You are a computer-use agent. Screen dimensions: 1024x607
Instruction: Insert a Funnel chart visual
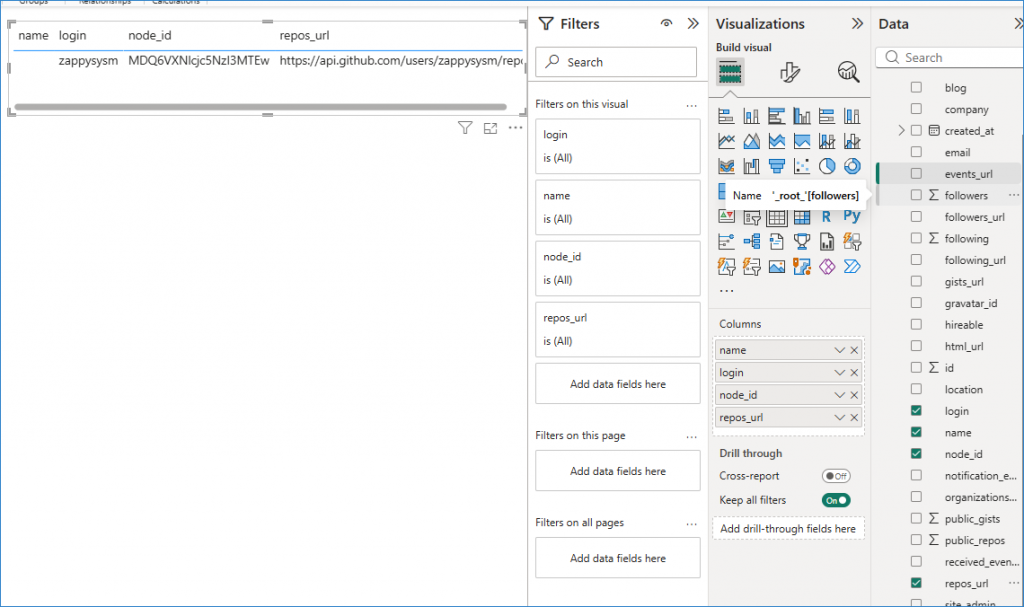[x=776, y=167]
